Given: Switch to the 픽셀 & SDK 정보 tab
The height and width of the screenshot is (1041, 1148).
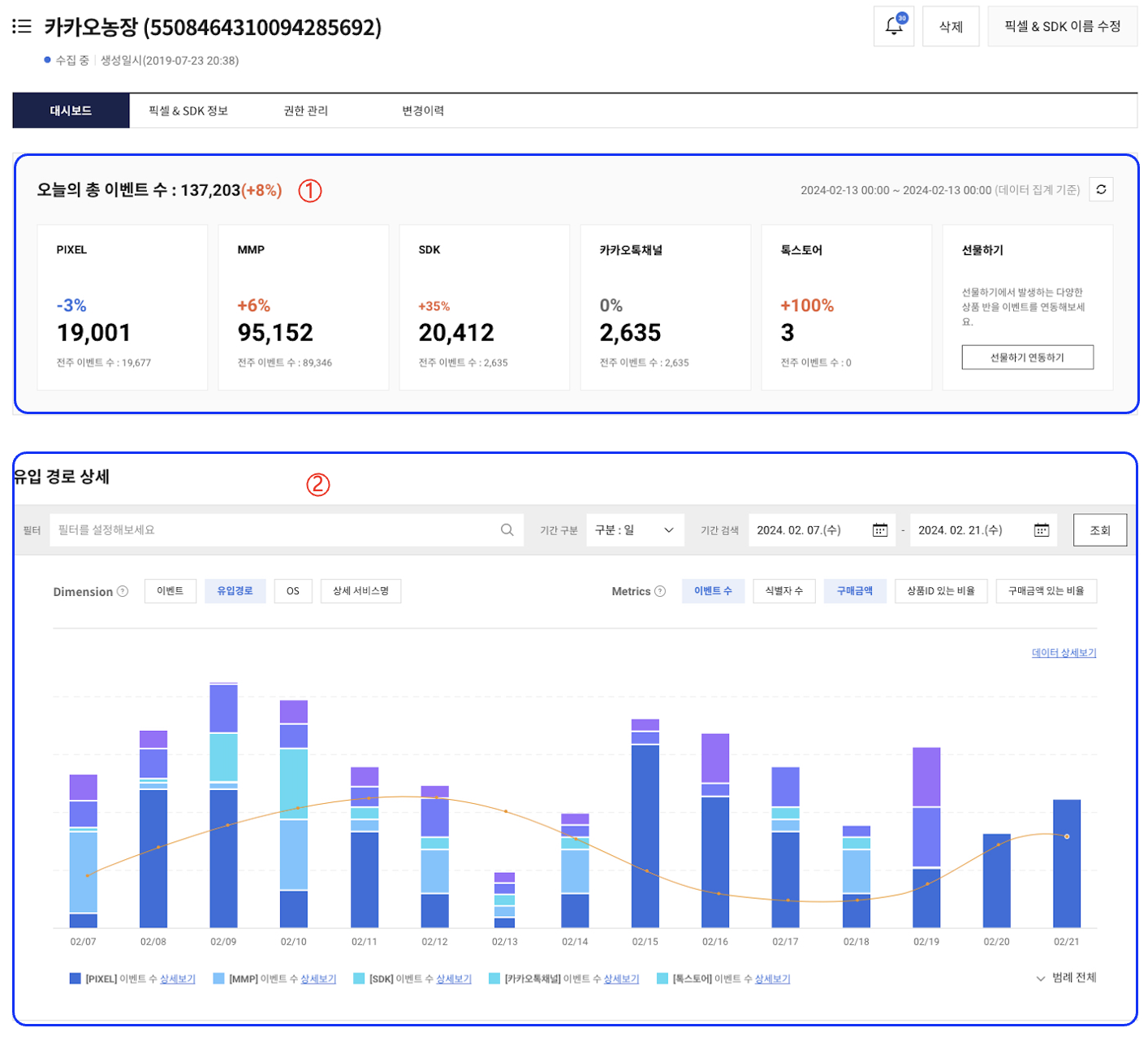Looking at the screenshot, I should tap(188, 110).
